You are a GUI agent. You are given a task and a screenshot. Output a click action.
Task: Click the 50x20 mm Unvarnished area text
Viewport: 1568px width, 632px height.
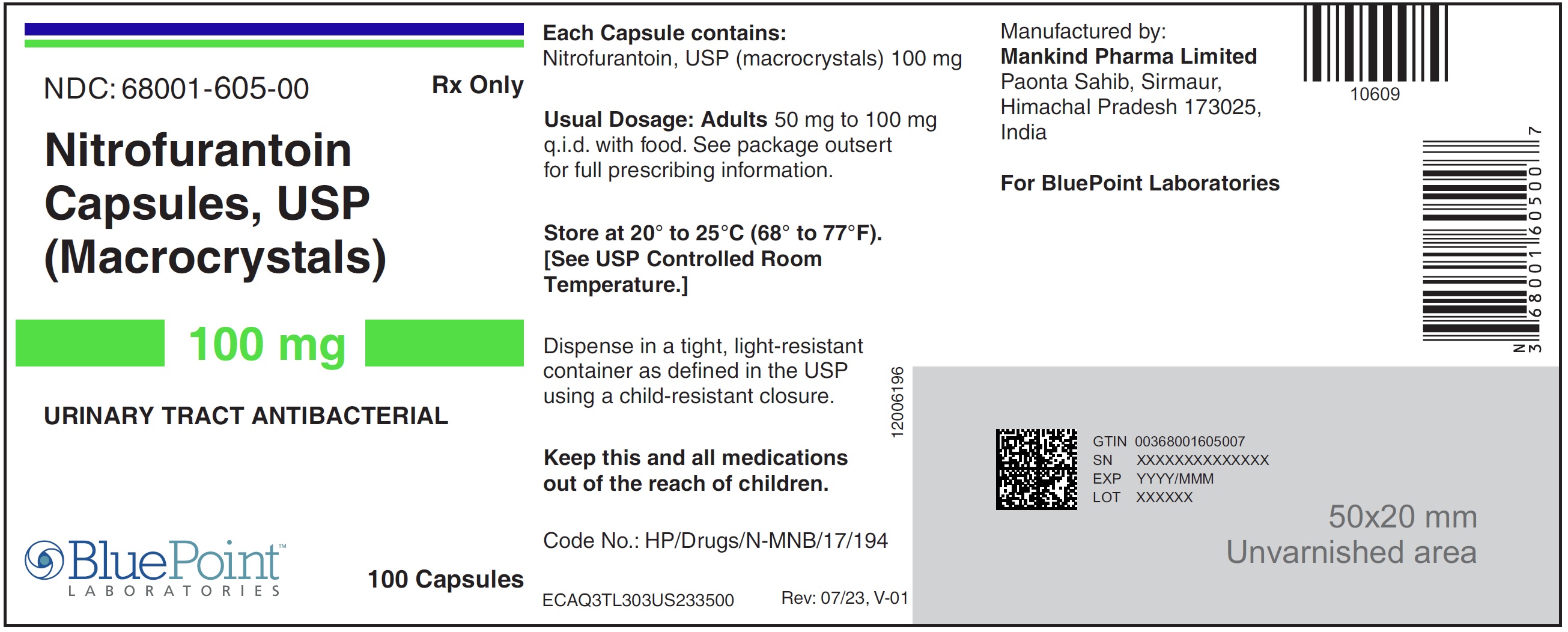[x=1351, y=535]
